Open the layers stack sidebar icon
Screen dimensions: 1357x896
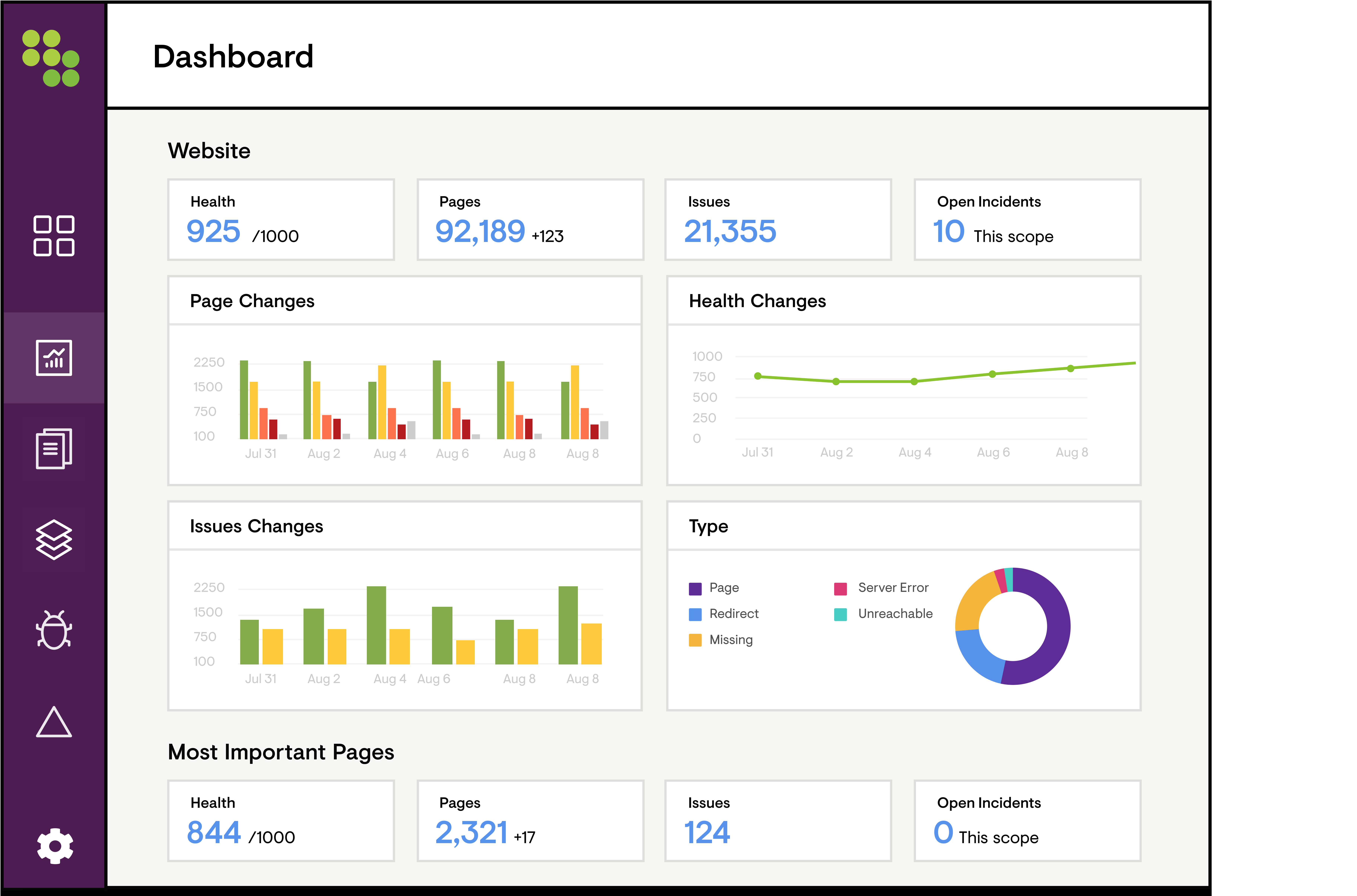54,539
